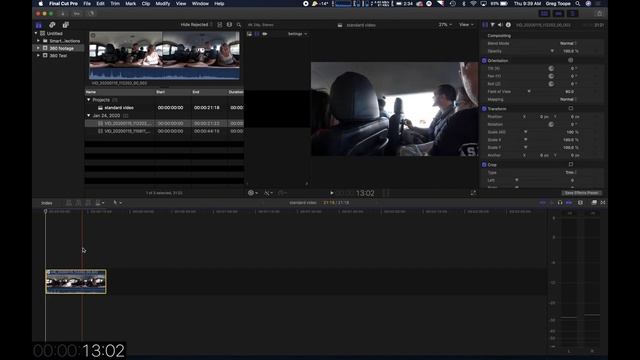
Task: Toggle the Crop effect checkbox
Action: point(484,164)
